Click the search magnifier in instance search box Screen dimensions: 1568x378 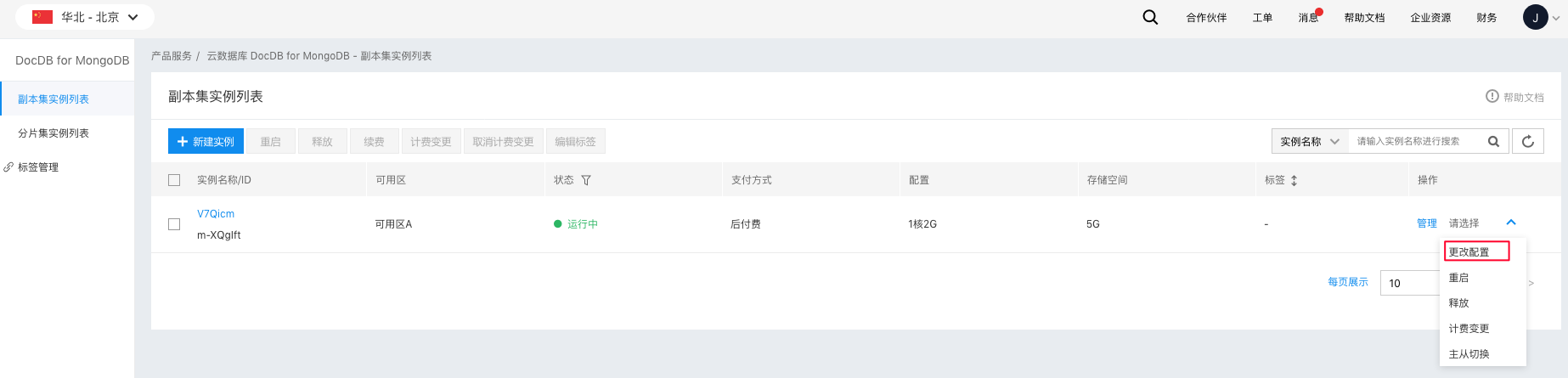(x=1493, y=141)
